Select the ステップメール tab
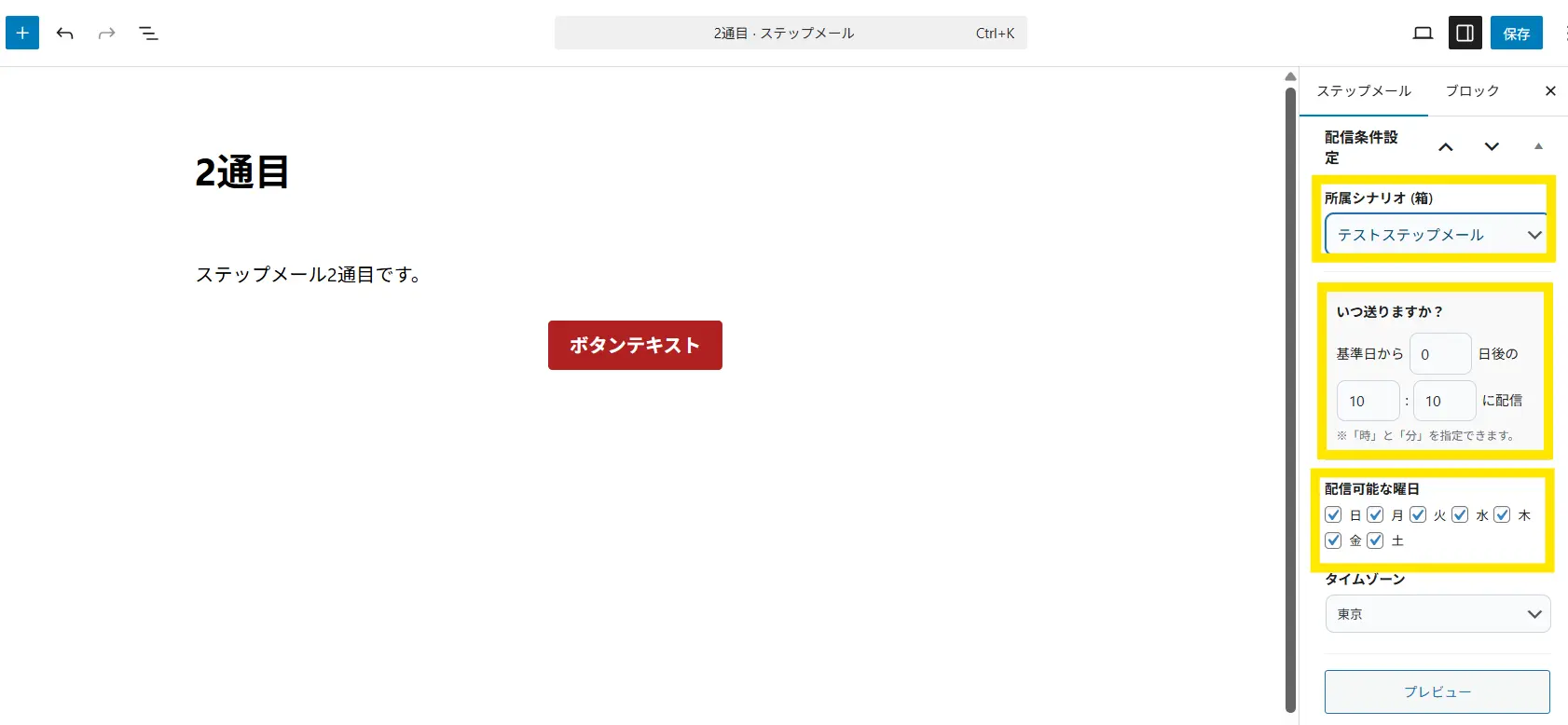 coord(1363,91)
